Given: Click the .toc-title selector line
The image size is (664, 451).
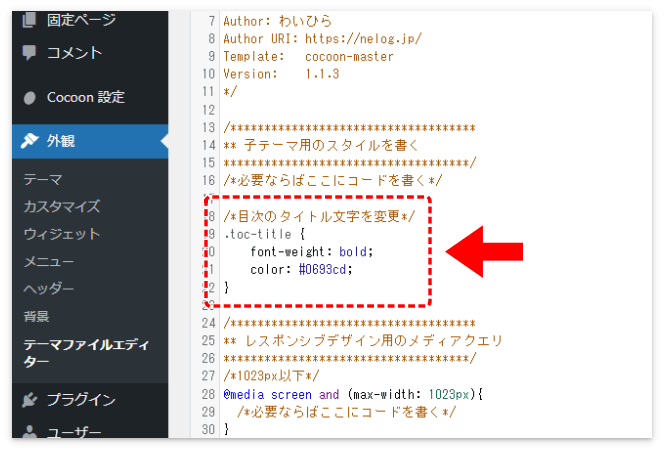Looking at the screenshot, I should coord(264,234).
